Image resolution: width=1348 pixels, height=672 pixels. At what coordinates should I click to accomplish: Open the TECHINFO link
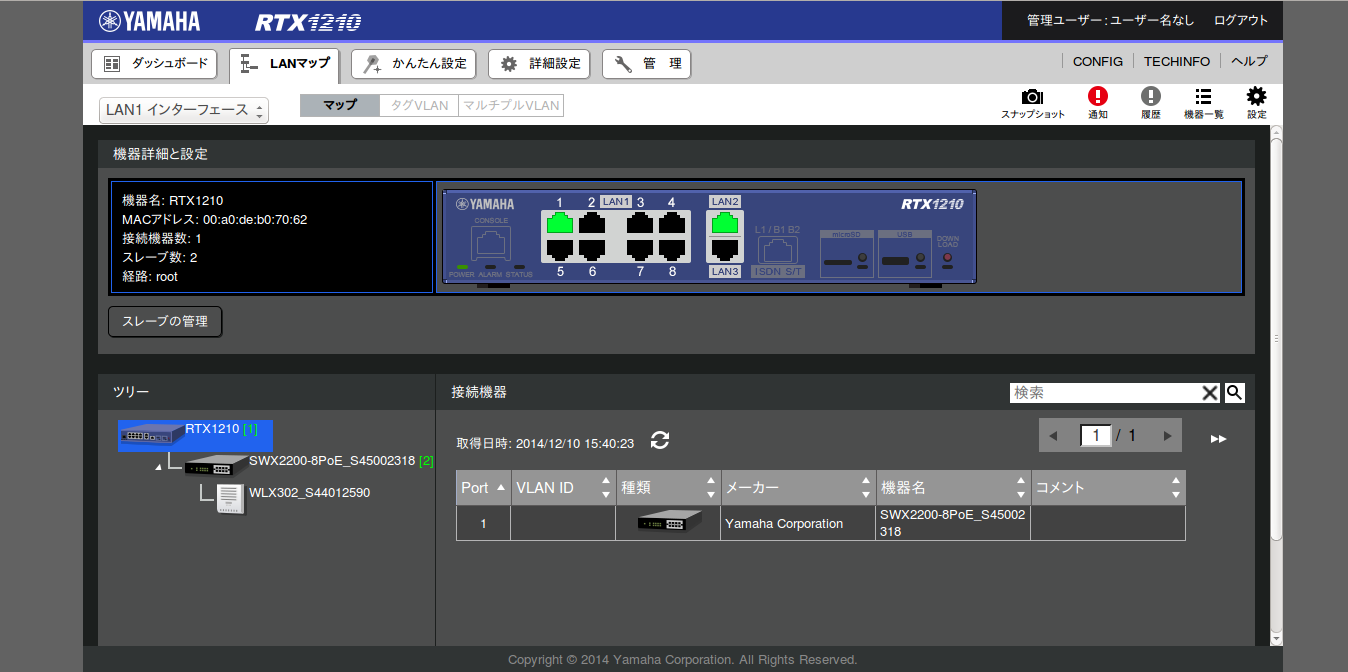coord(1177,61)
